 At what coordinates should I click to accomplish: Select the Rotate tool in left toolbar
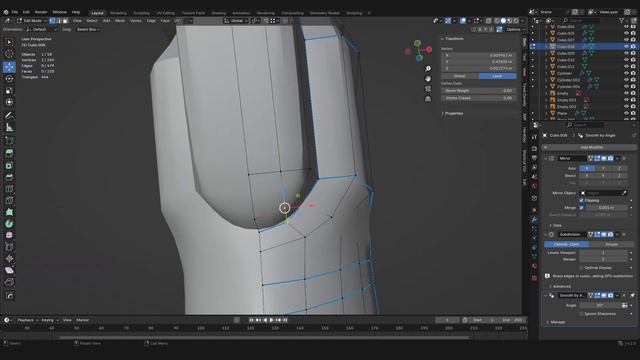[x=9, y=78]
